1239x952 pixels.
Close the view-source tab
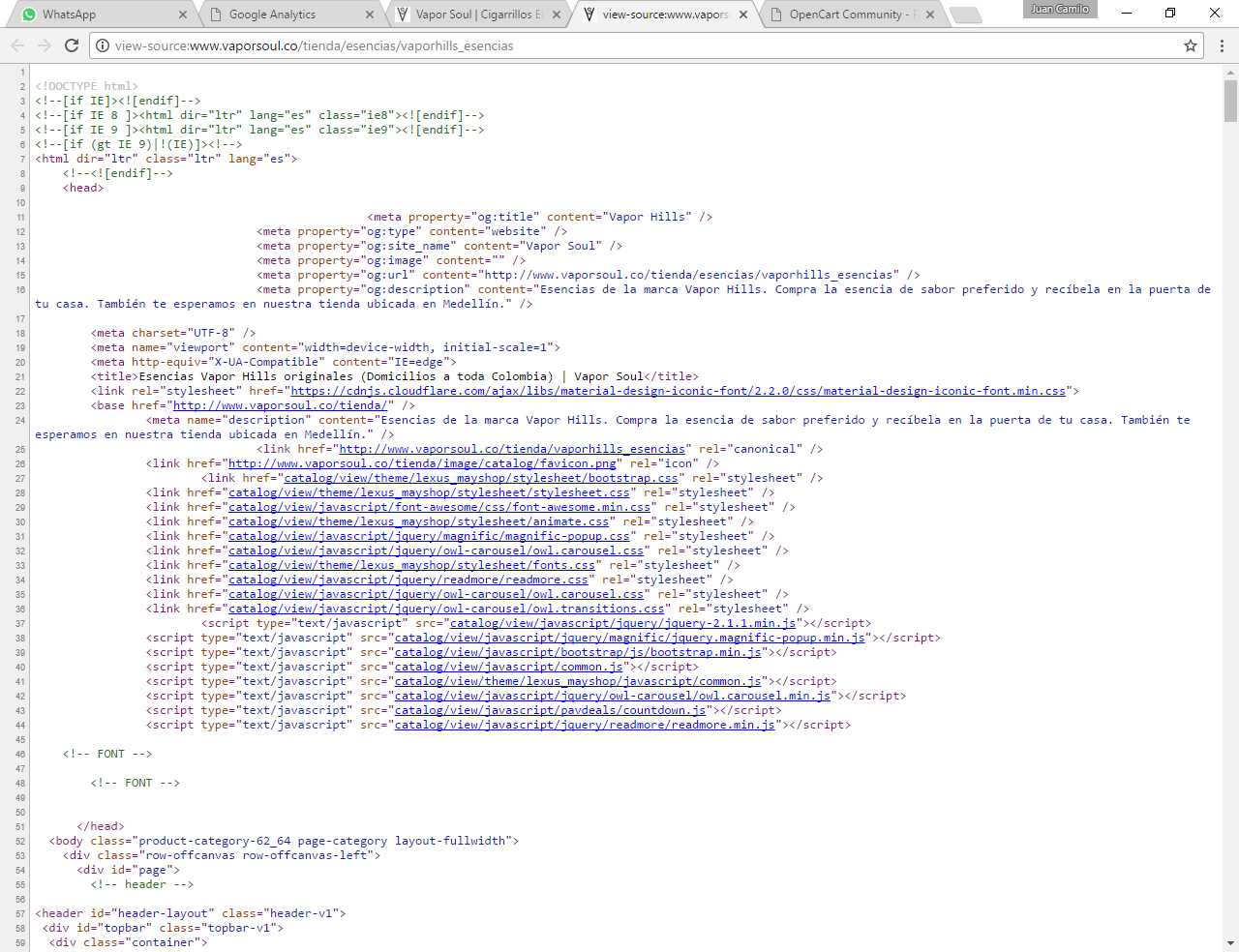(743, 15)
